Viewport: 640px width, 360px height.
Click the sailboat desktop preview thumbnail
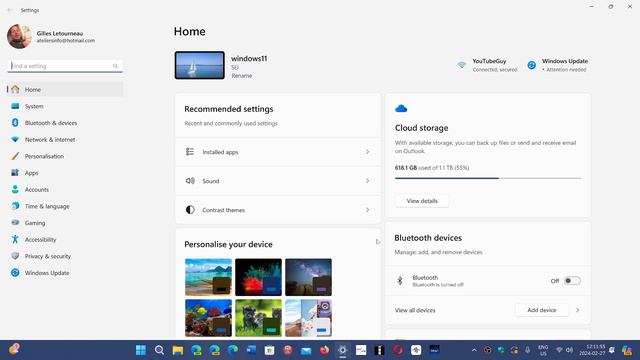[200, 65]
